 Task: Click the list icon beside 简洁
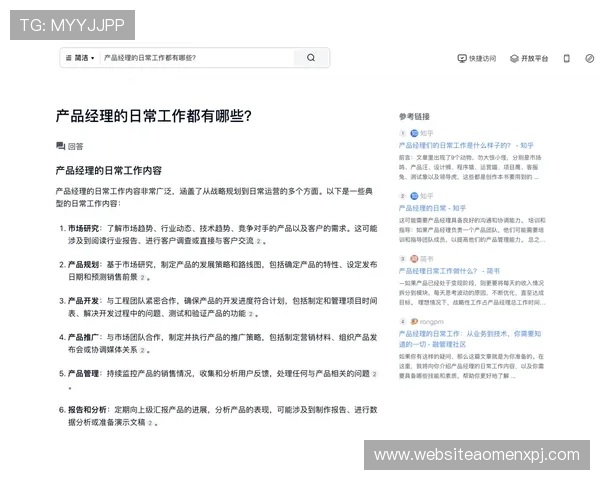68,58
